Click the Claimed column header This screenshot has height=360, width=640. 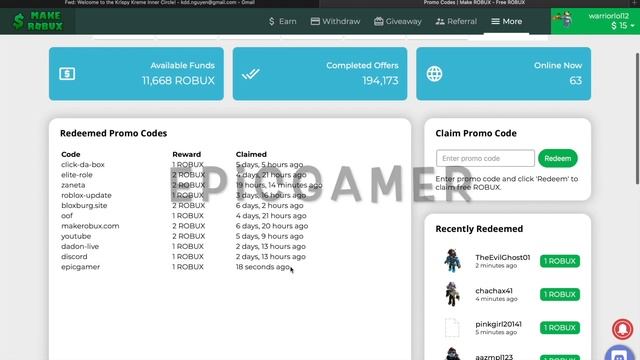coord(251,154)
